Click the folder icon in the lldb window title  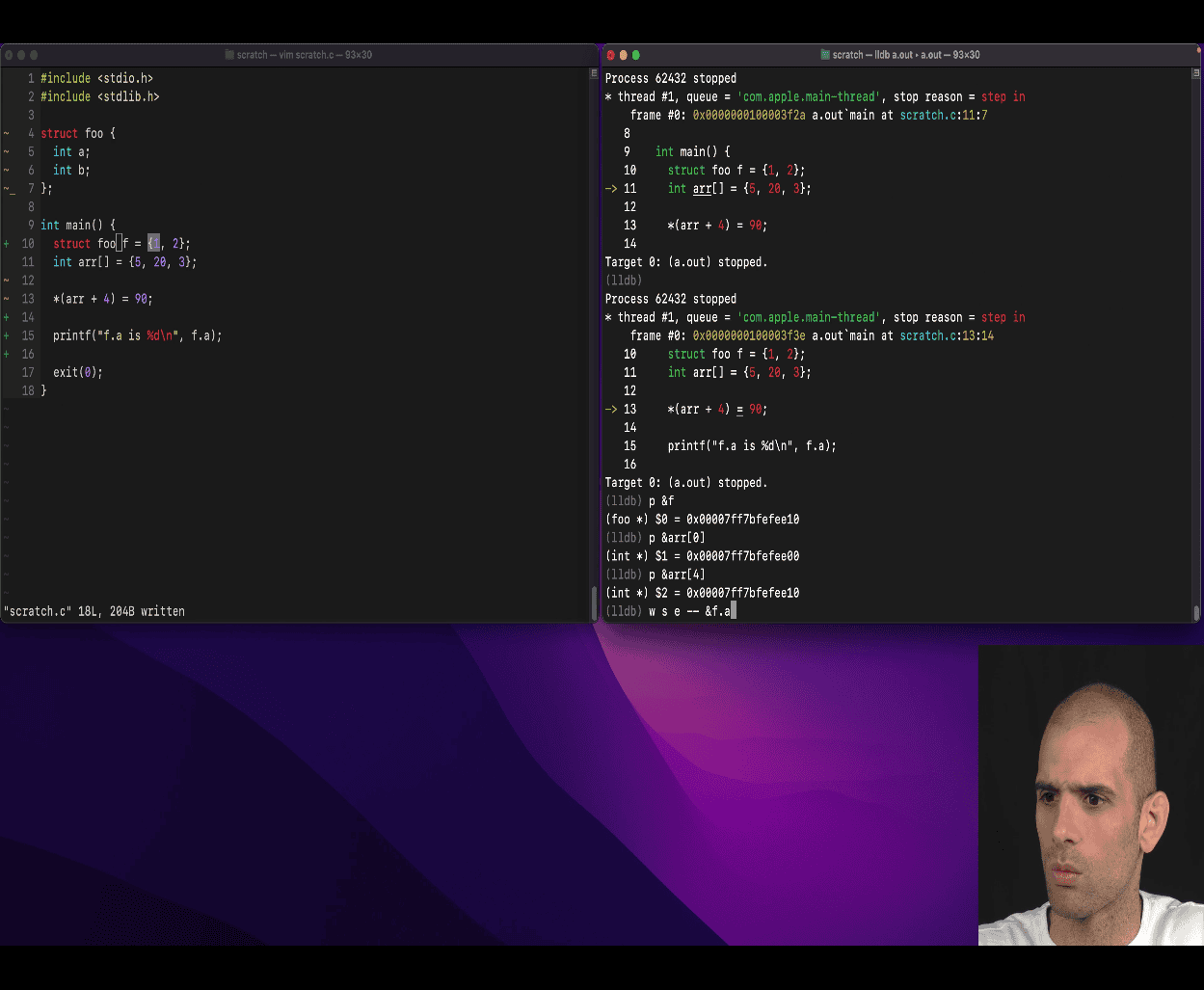[x=825, y=55]
